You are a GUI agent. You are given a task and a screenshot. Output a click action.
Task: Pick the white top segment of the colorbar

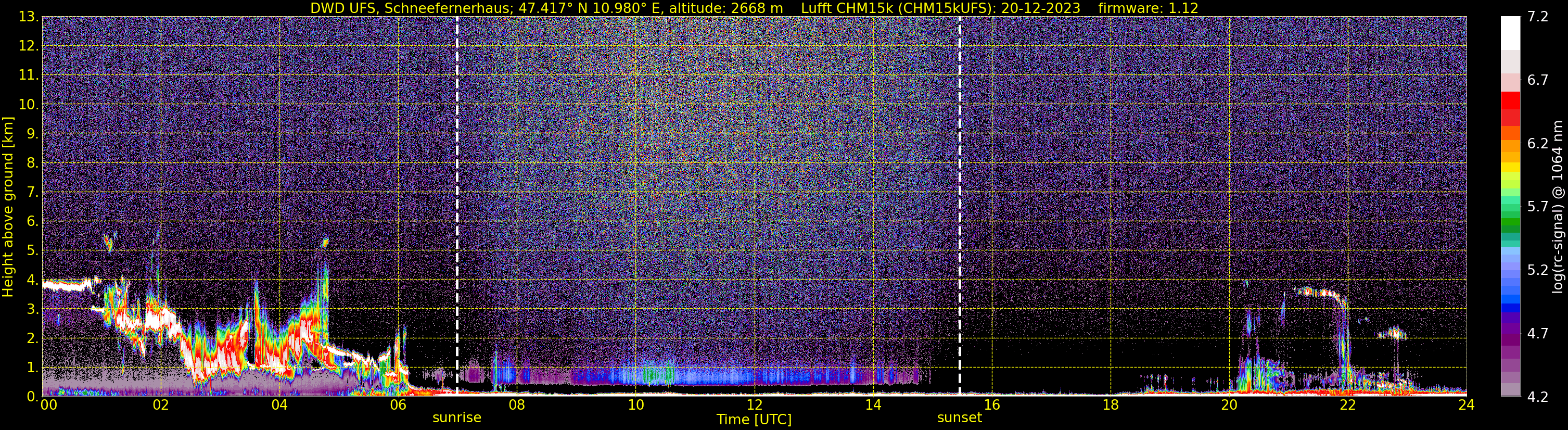click(x=1510, y=33)
